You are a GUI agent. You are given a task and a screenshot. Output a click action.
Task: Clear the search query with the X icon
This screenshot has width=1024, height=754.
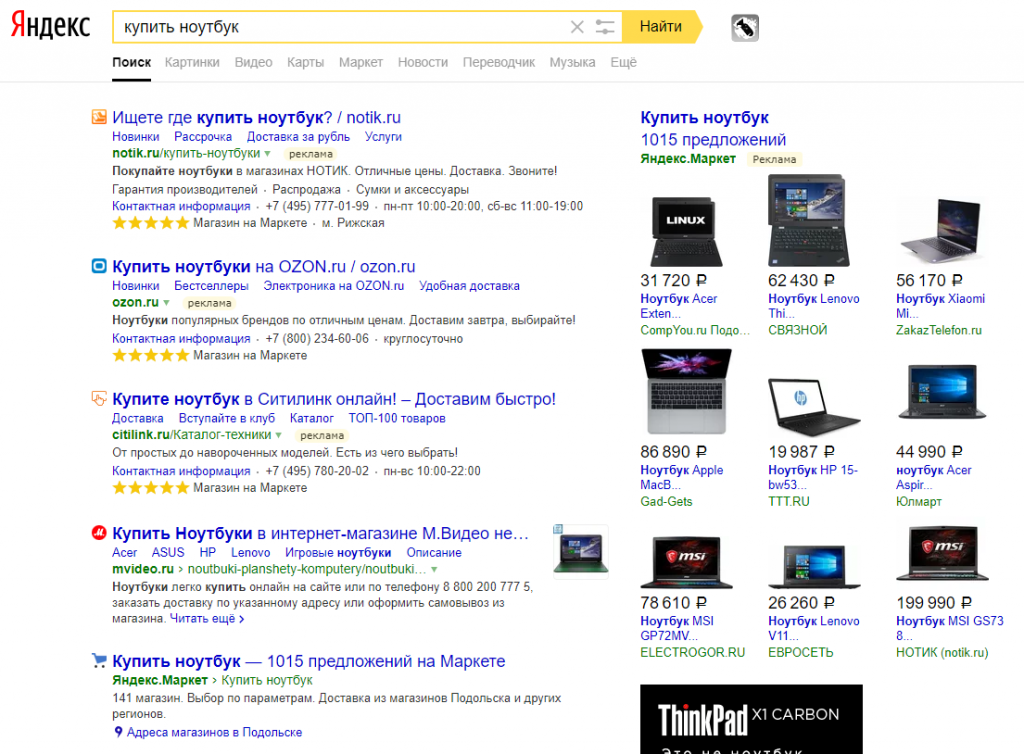[577, 27]
